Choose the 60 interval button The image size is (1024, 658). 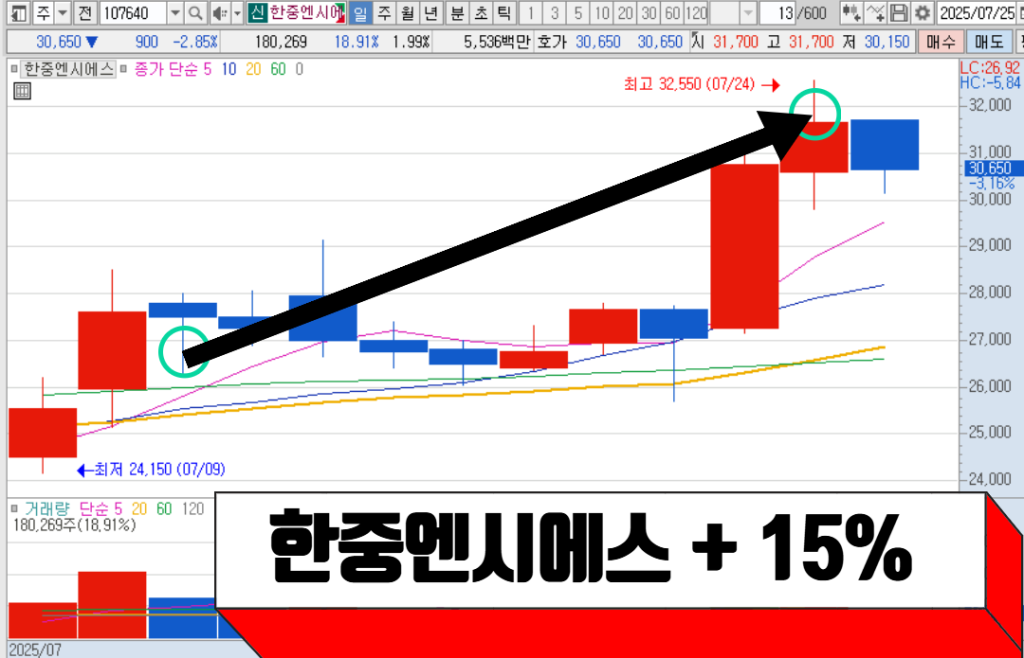coord(673,12)
